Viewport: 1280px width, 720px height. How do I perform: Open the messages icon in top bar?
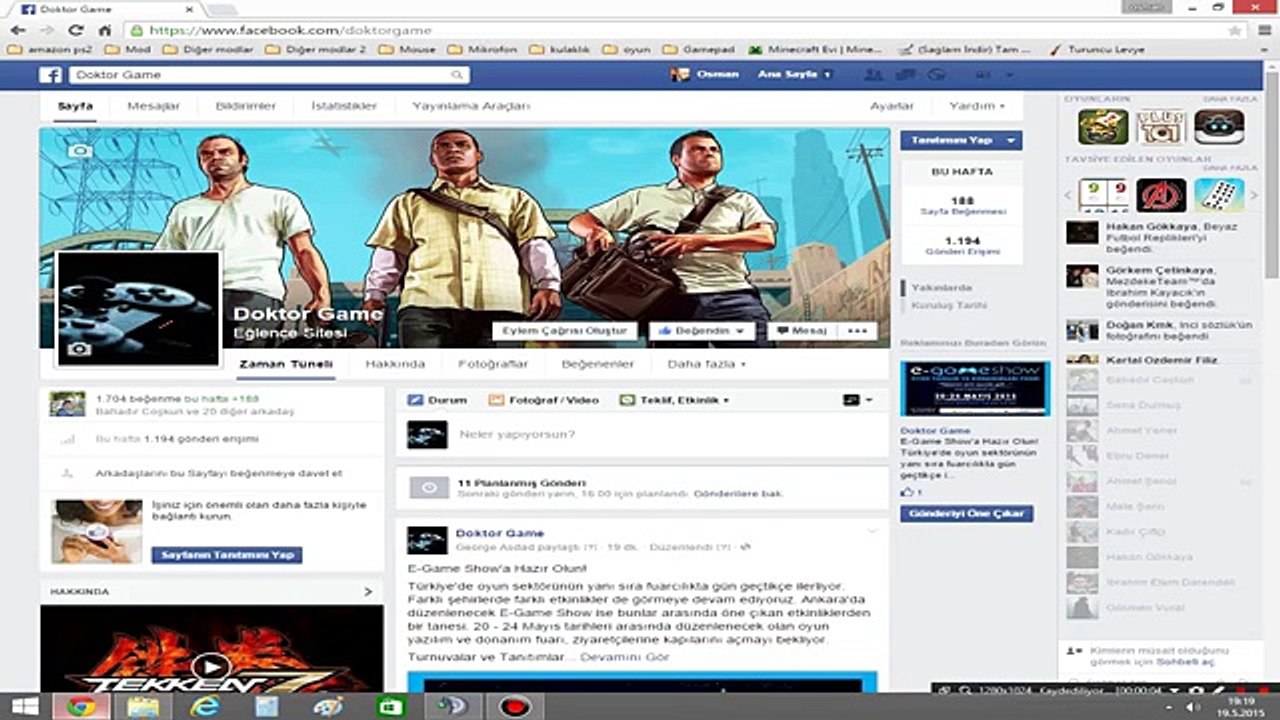[906, 75]
